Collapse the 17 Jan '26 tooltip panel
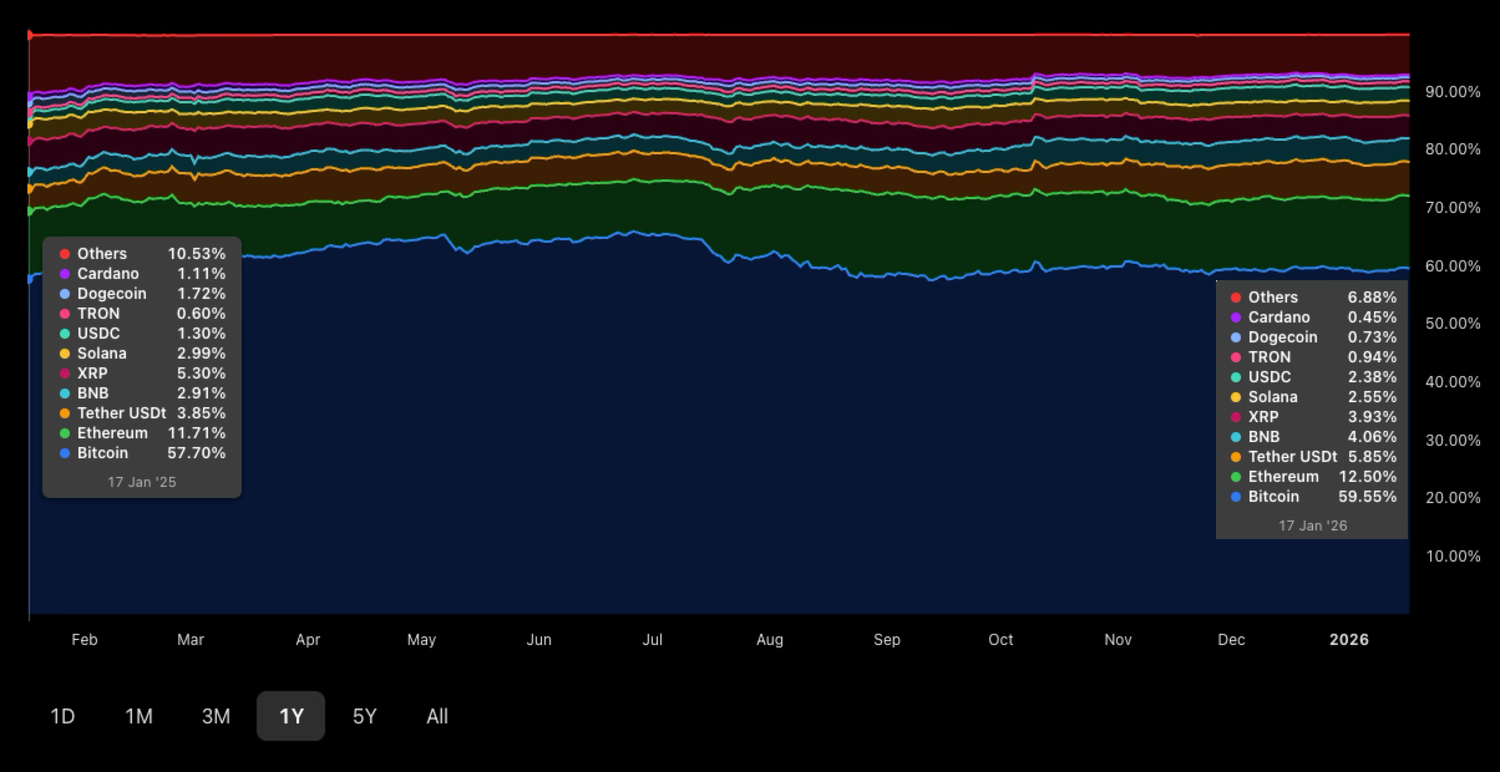The height and width of the screenshot is (772, 1500). [1311, 525]
